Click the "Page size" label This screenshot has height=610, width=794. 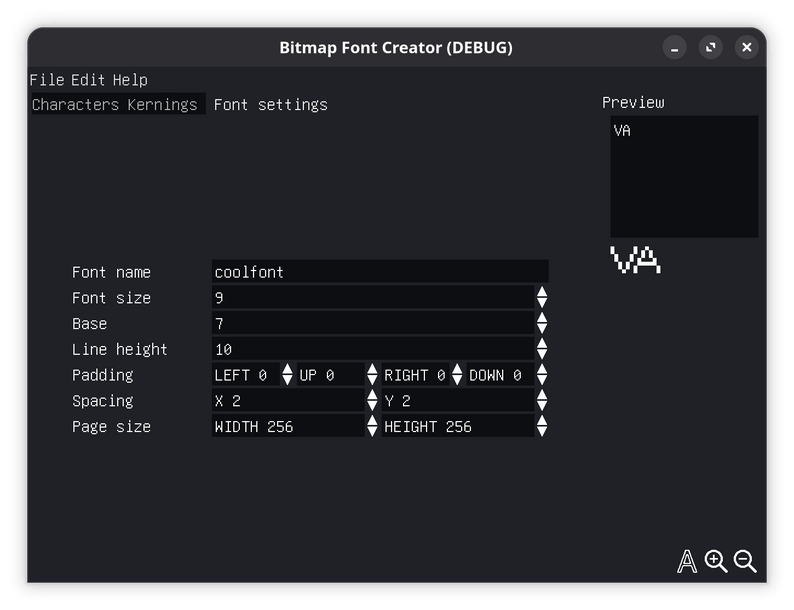pos(111,427)
